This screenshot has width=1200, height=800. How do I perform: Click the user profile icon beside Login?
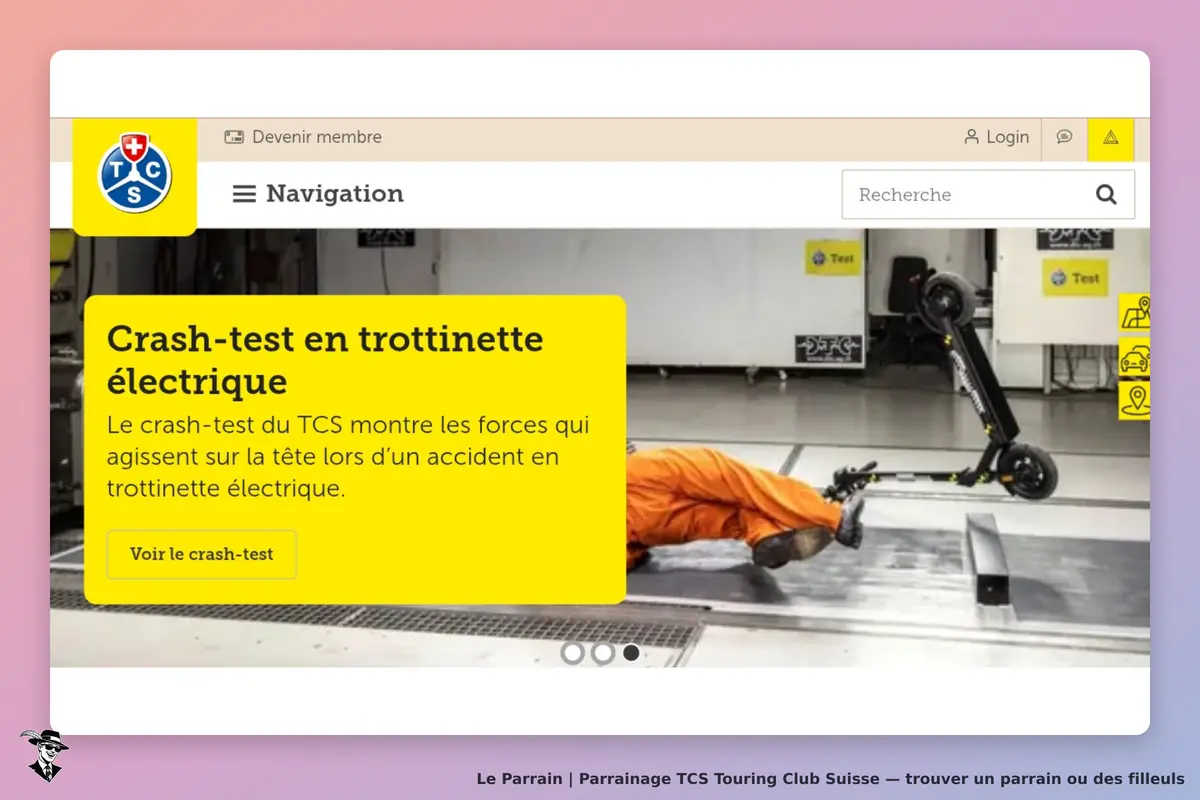click(x=971, y=137)
